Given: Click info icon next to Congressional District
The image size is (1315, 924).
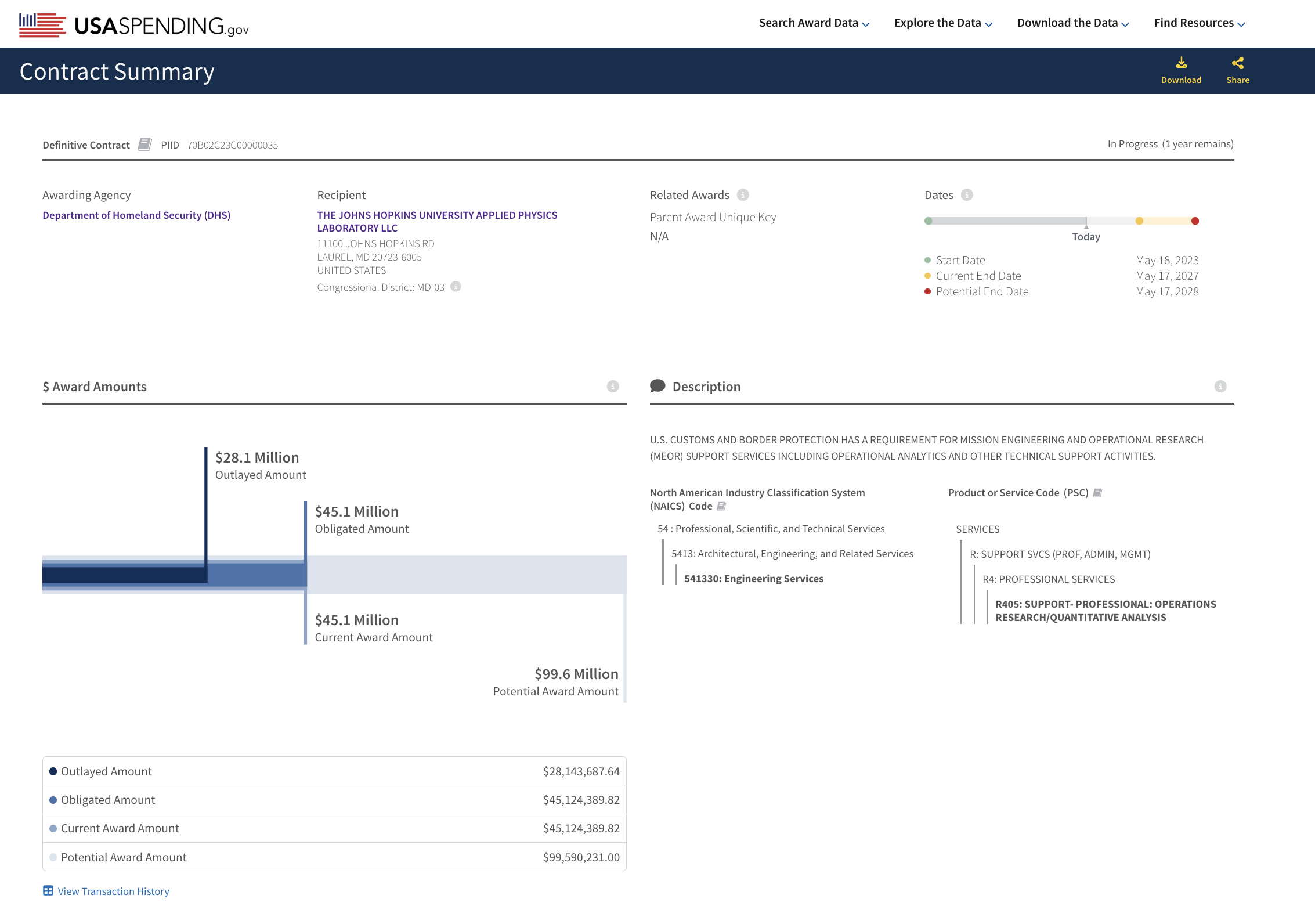Looking at the screenshot, I should click(456, 287).
